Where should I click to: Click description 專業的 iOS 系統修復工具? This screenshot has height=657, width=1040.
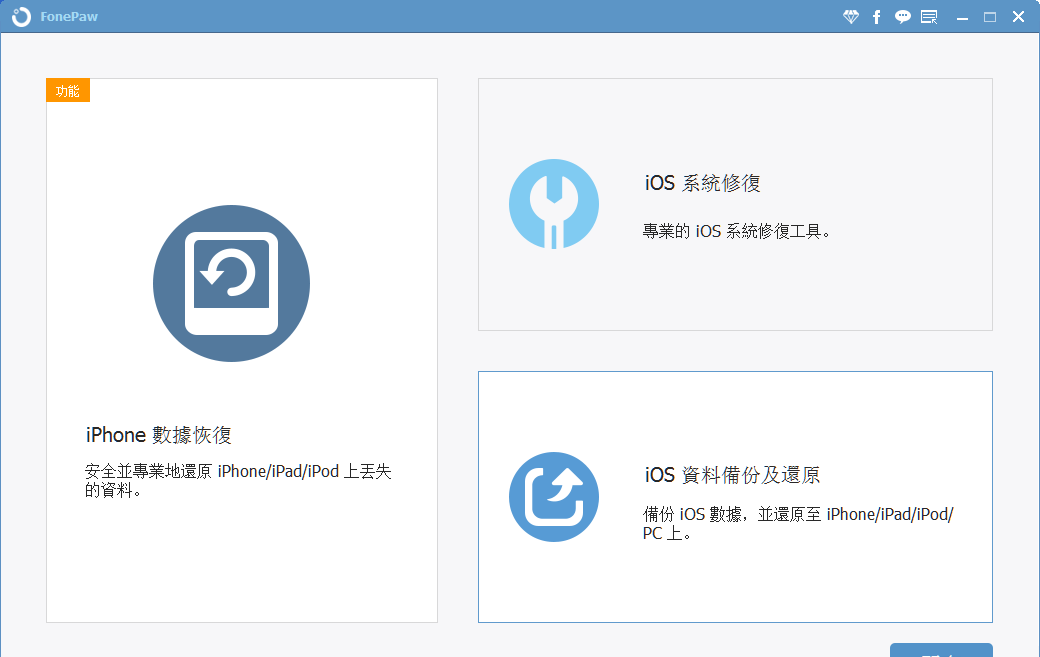[736, 231]
